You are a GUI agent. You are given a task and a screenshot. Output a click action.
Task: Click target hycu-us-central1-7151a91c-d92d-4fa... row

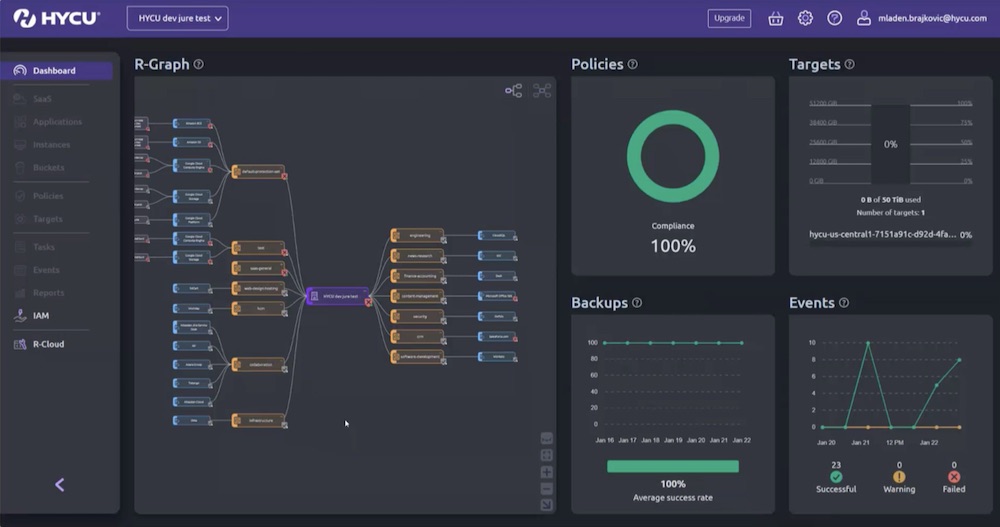(890, 235)
